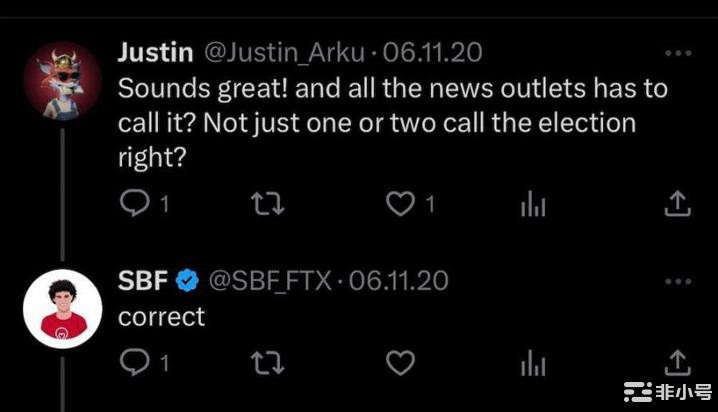Open Justin's tweet text about news outlets
The height and width of the screenshot is (412, 718).
tap(390, 122)
